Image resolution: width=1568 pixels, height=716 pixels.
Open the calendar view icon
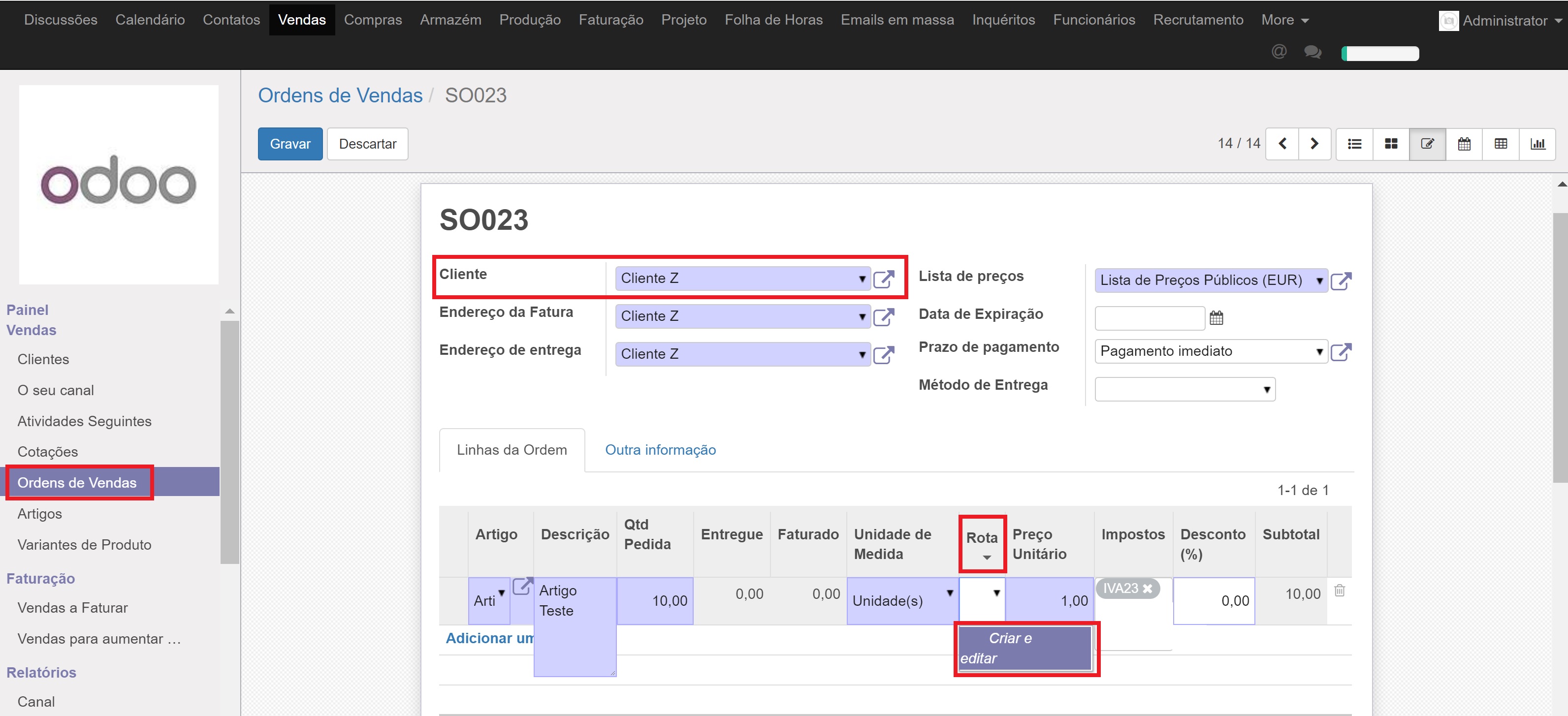[x=1464, y=144]
